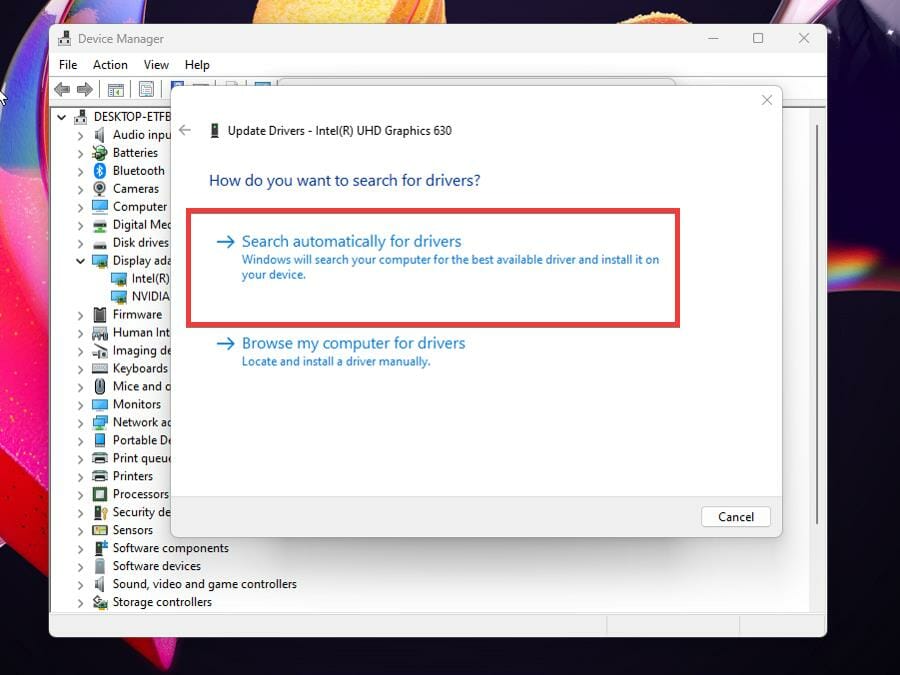Screen dimensions: 900x675
Task: Click the Cancel button
Action: click(735, 517)
